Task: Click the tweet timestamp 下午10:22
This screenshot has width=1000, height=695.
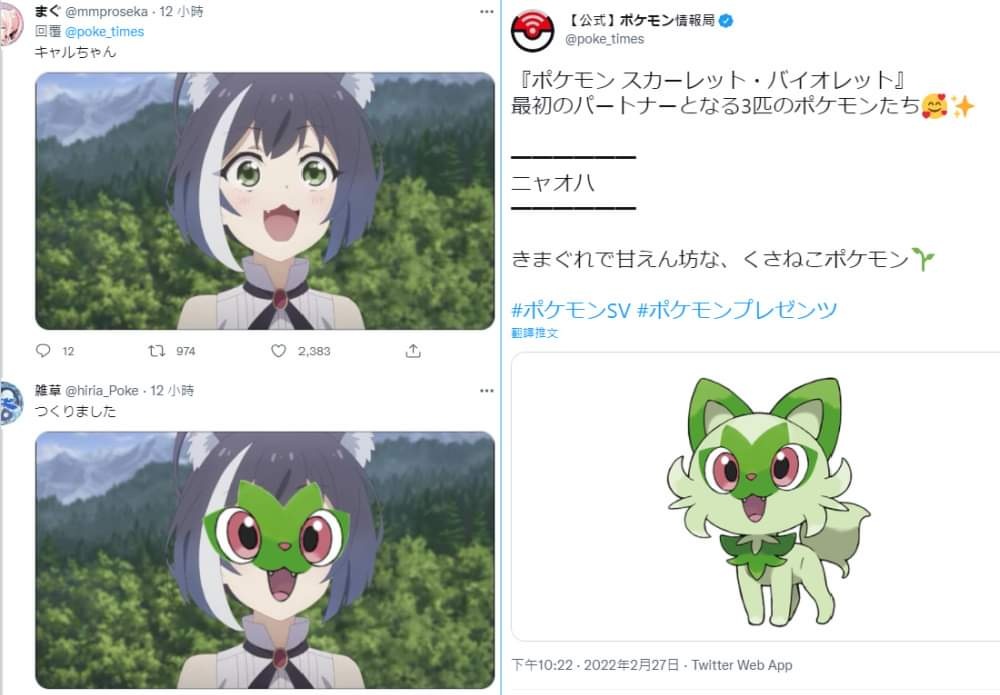Action: point(542,665)
